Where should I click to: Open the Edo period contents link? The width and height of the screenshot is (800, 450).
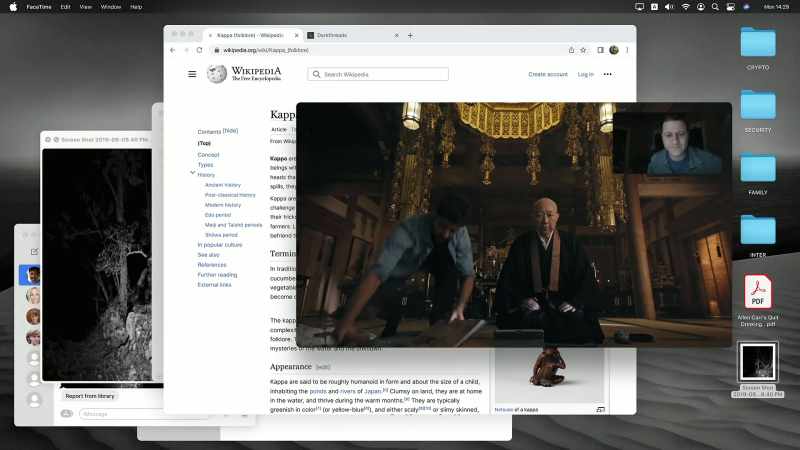click(x=218, y=215)
